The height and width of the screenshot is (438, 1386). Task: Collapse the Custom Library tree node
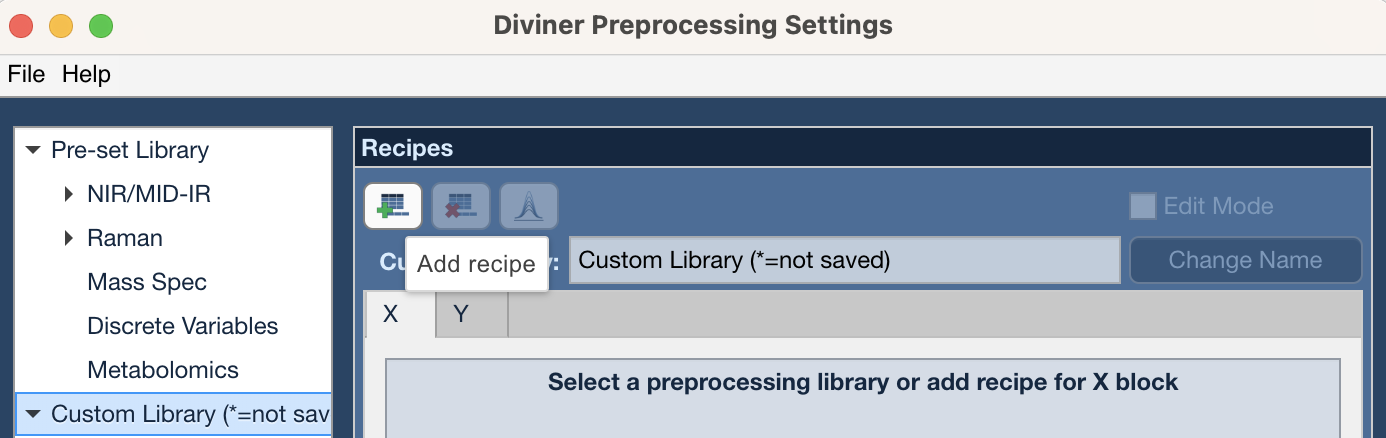coord(33,414)
